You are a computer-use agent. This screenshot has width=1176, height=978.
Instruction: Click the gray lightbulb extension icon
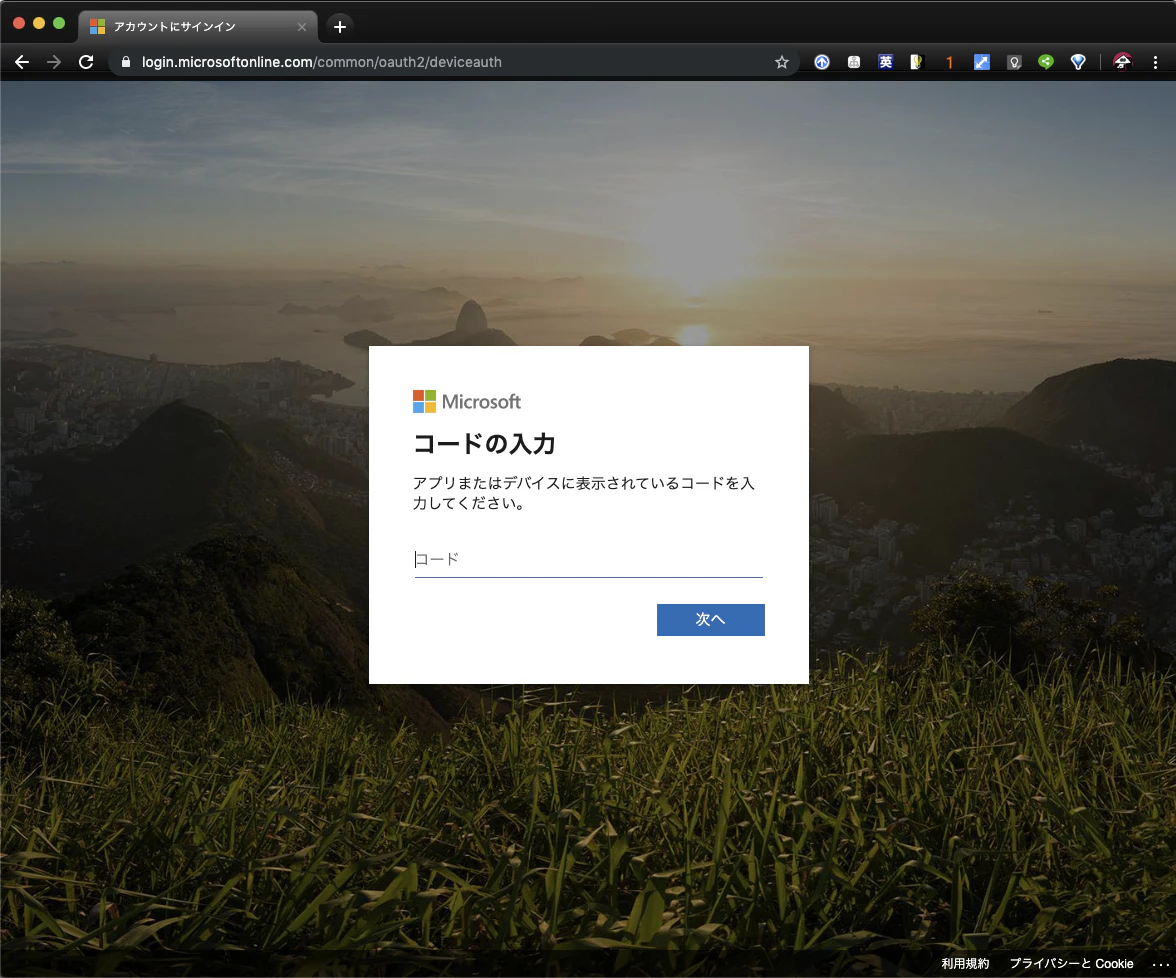(1014, 61)
